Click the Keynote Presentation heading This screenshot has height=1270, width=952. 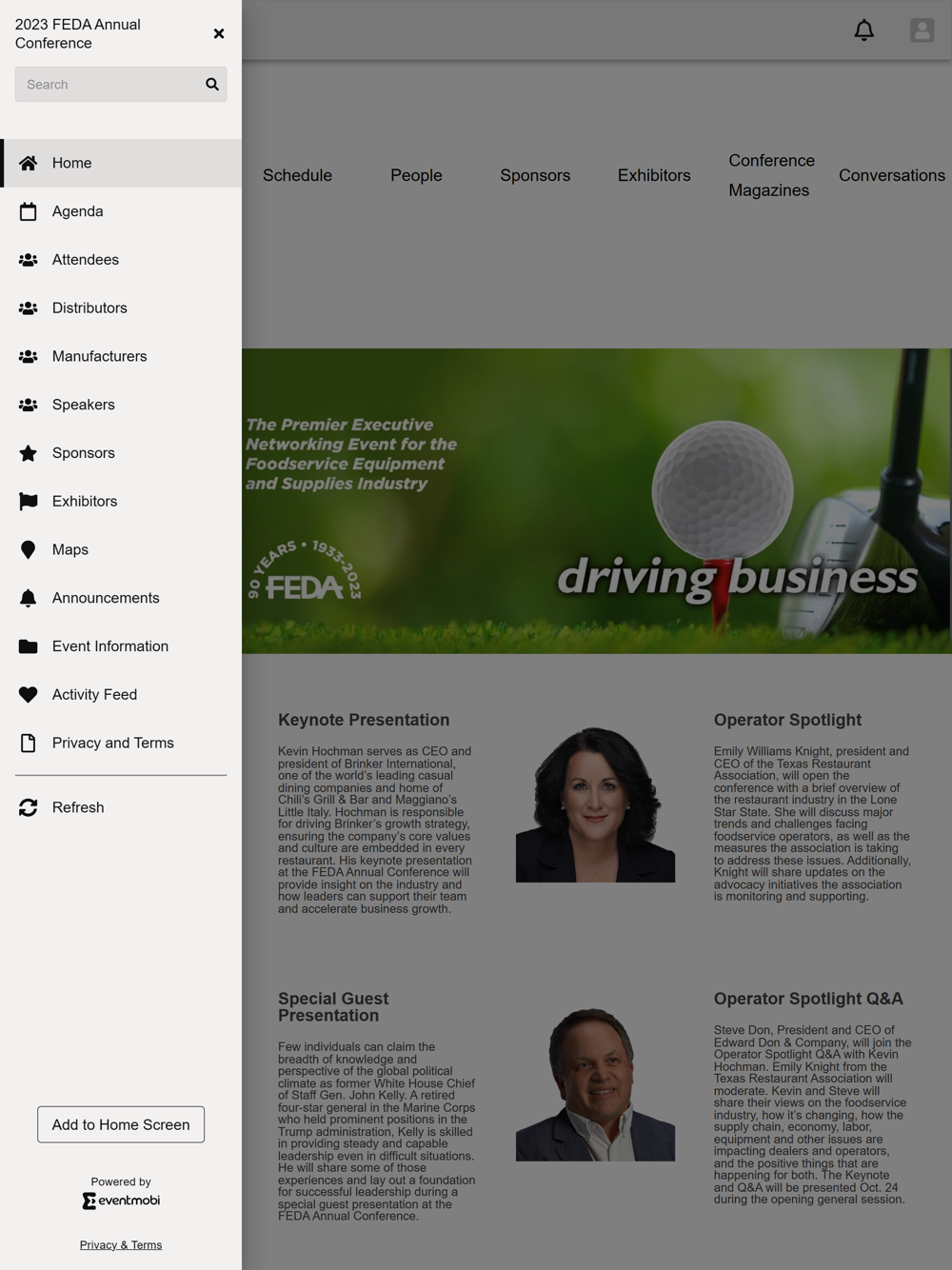(364, 721)
